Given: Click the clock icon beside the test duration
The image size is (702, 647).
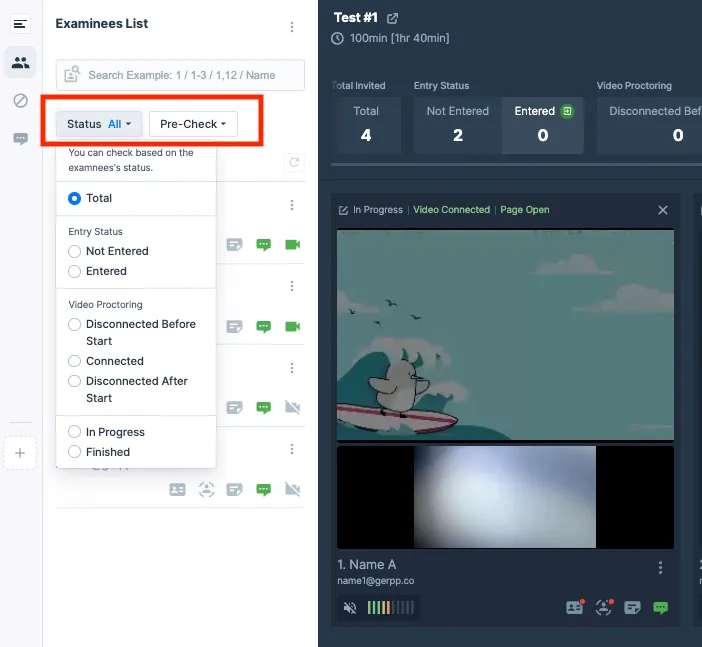Looking at the screenshot, I should pos(338,39).
